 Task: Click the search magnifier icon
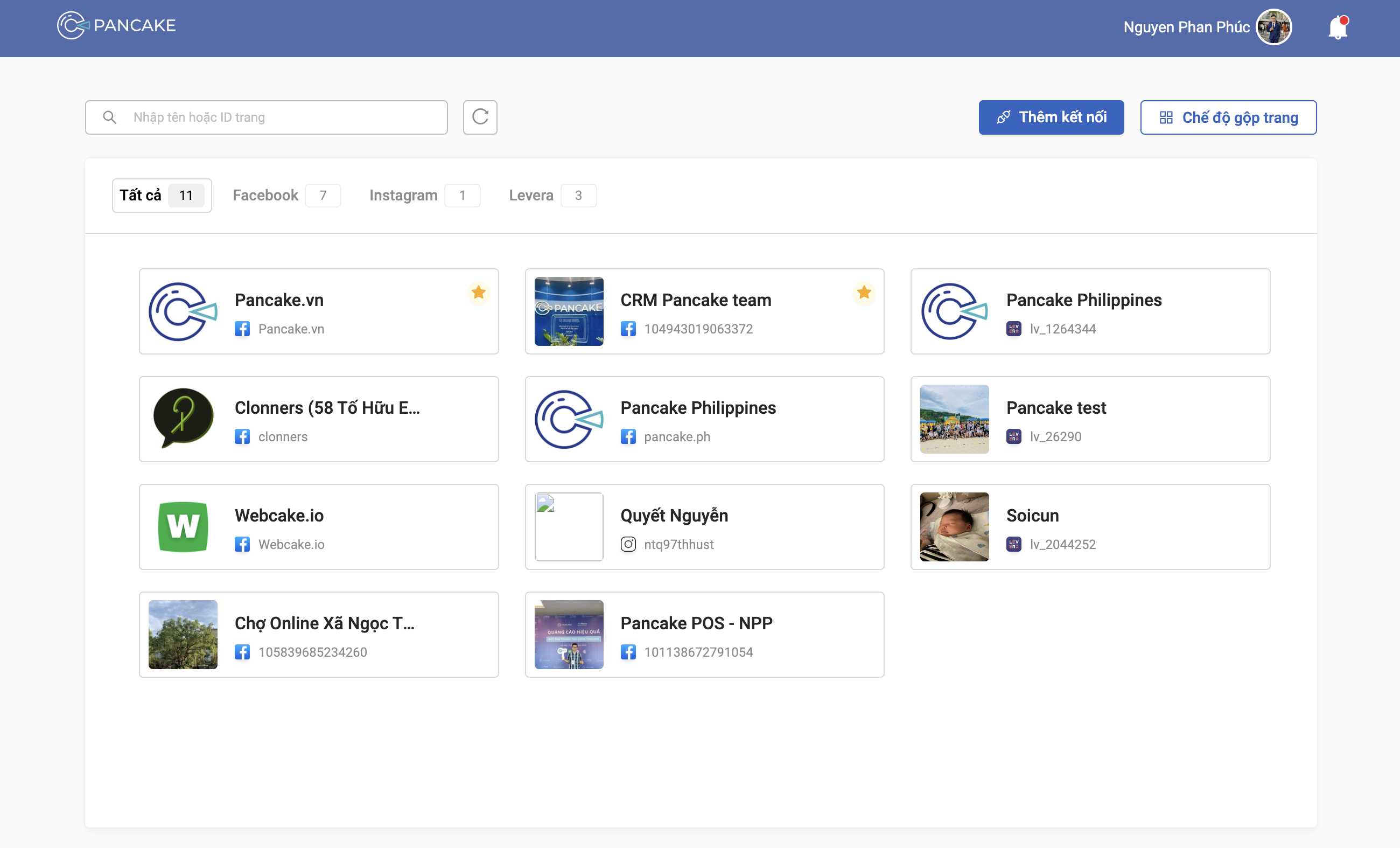pos(110,117)
